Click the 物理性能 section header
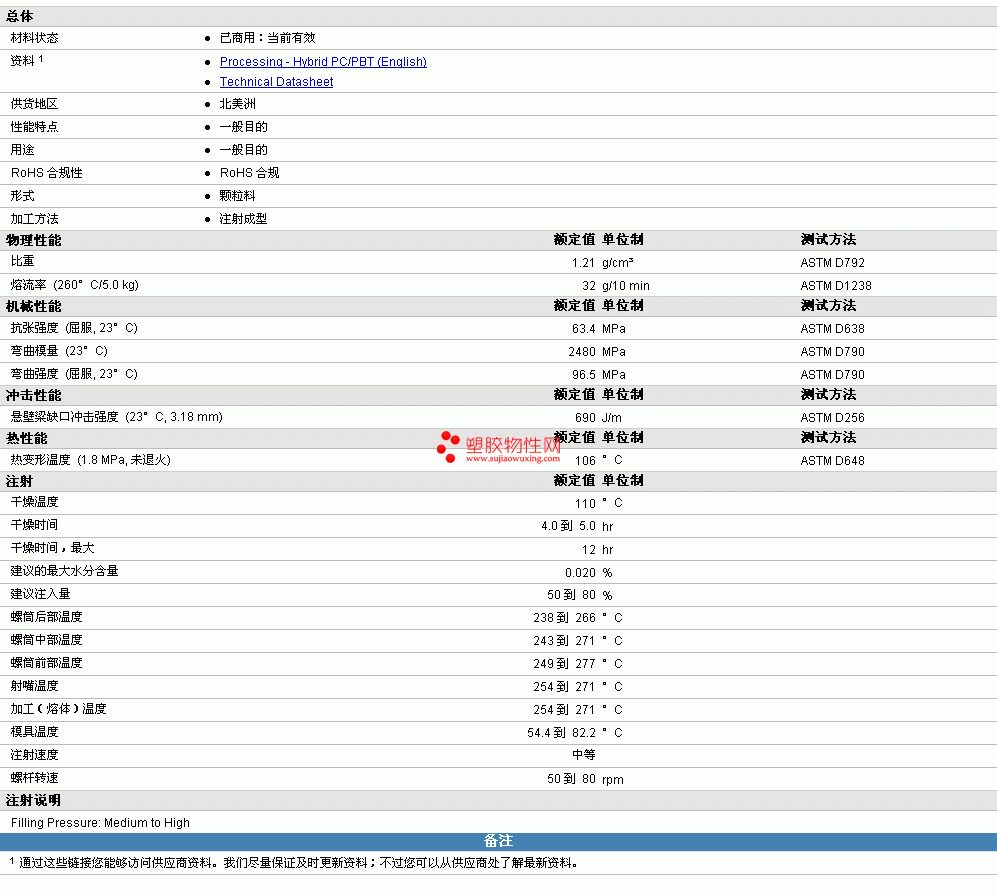The width and height of the screenshot is (997, 896). point(34,240)
